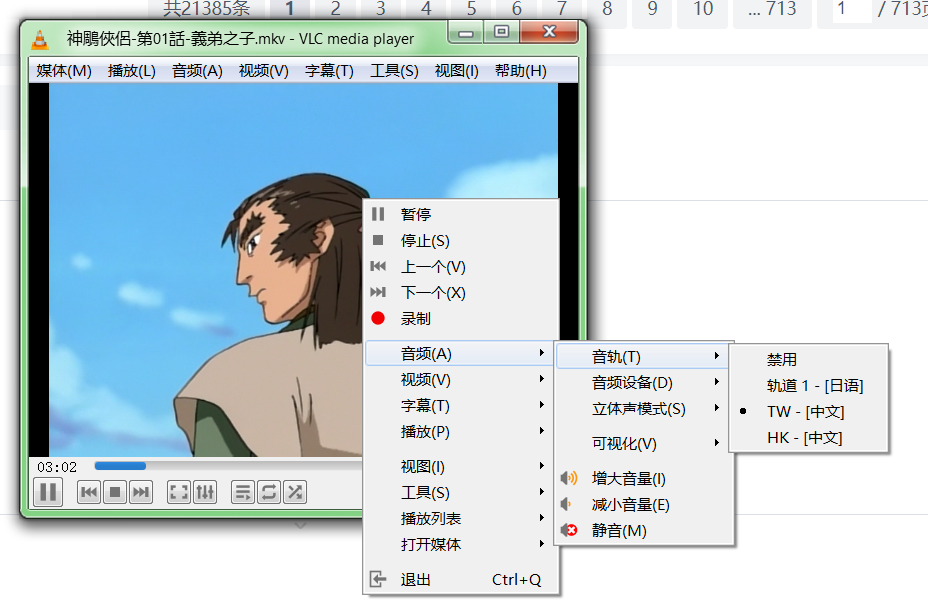
Task: Increase volume with 增大音量(I)
Action: tap(644, 478)
